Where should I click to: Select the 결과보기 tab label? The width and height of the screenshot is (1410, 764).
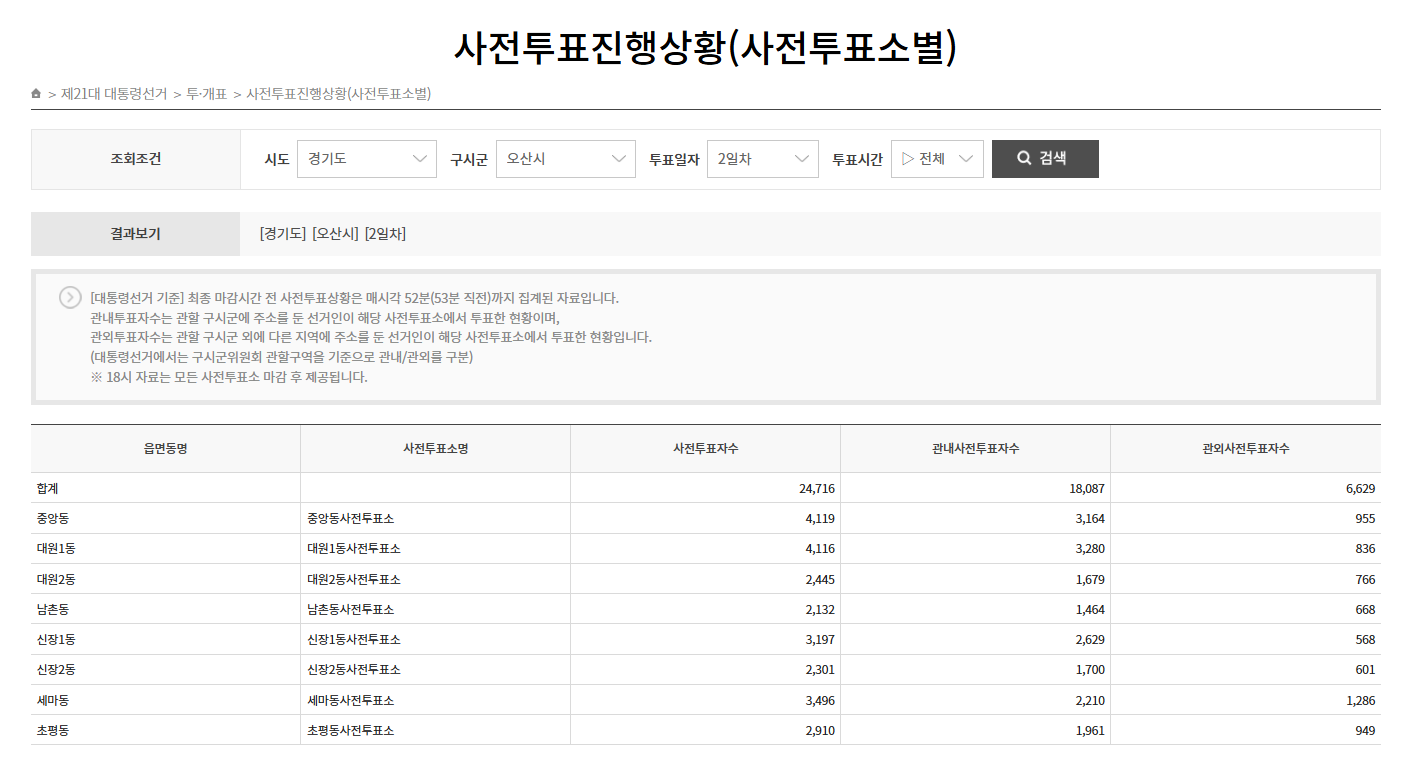[x=135, y=234]
